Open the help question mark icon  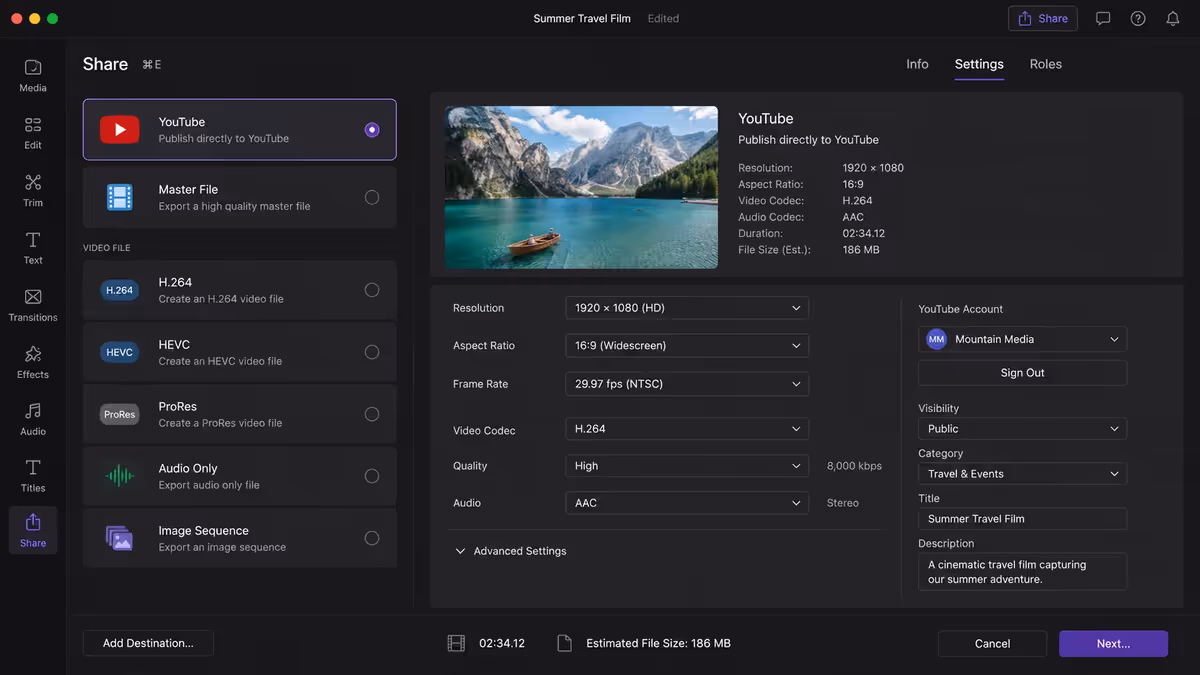1138,18
